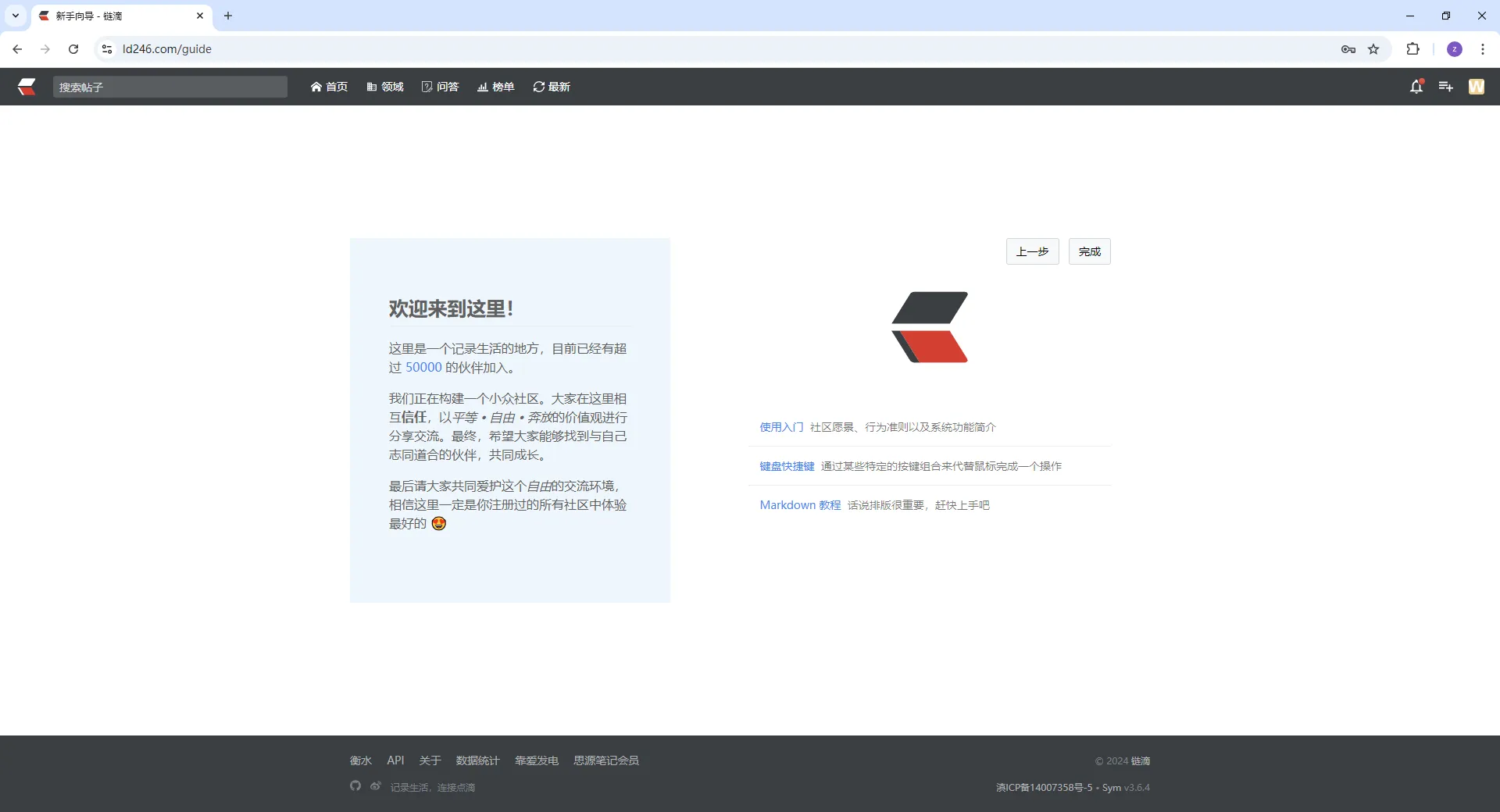The height and width of the screenshot is (812, 1500).
Task: Open the notifications bell in the site header
Action: 1416,87
